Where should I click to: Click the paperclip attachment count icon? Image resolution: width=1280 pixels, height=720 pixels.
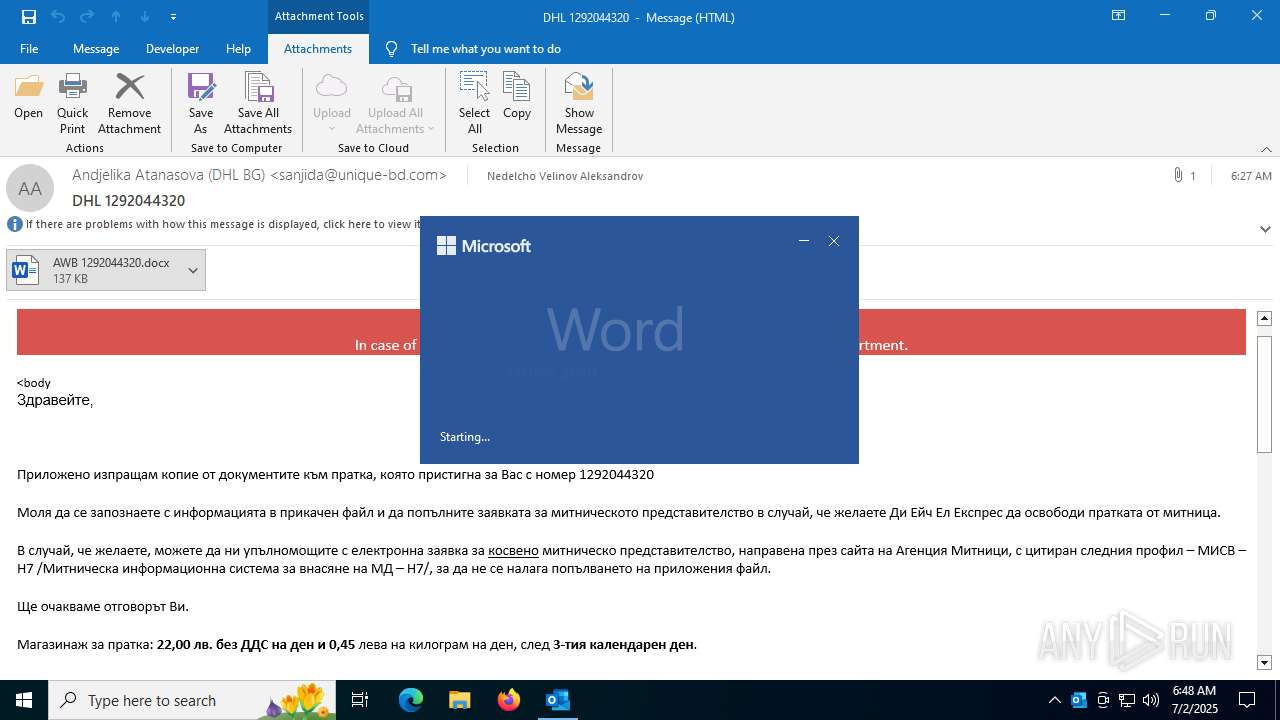[x=1178, y=175]
